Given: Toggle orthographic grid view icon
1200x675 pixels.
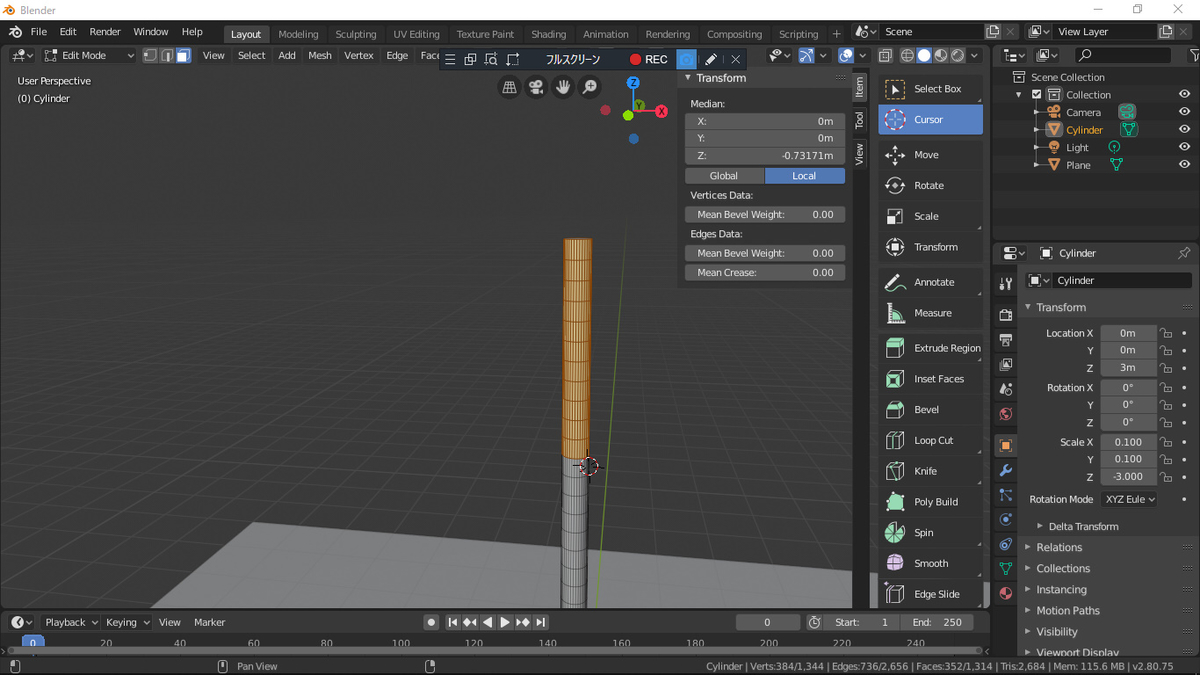Looking at the screenshot, I should click(x=509, y=88).
